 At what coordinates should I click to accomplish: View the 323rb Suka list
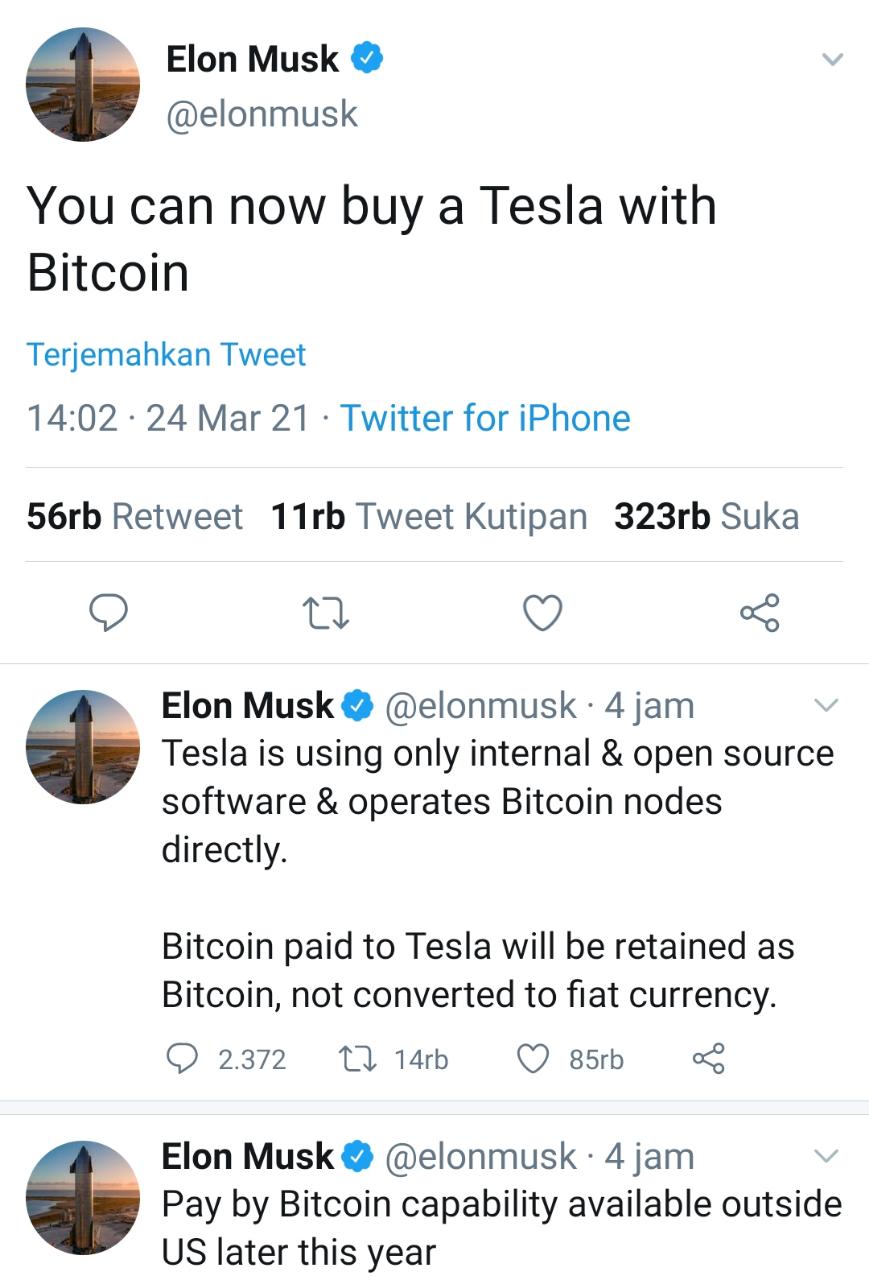[x=706, y=516]
